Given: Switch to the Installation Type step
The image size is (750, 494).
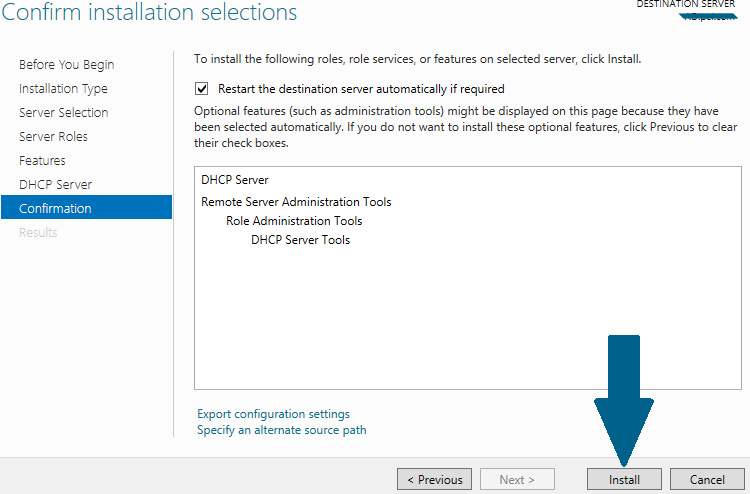Looking at the screenshot, I should pos(63,89).
